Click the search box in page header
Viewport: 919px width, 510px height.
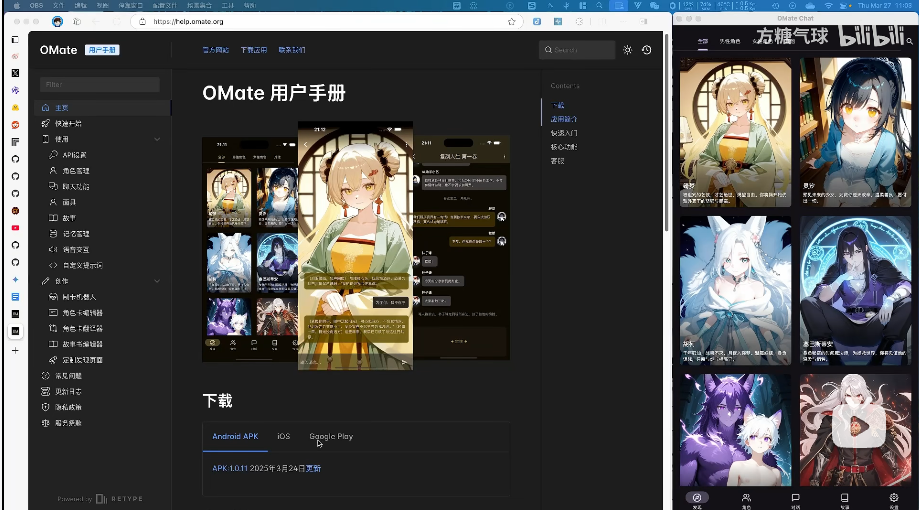pos(578,50)
